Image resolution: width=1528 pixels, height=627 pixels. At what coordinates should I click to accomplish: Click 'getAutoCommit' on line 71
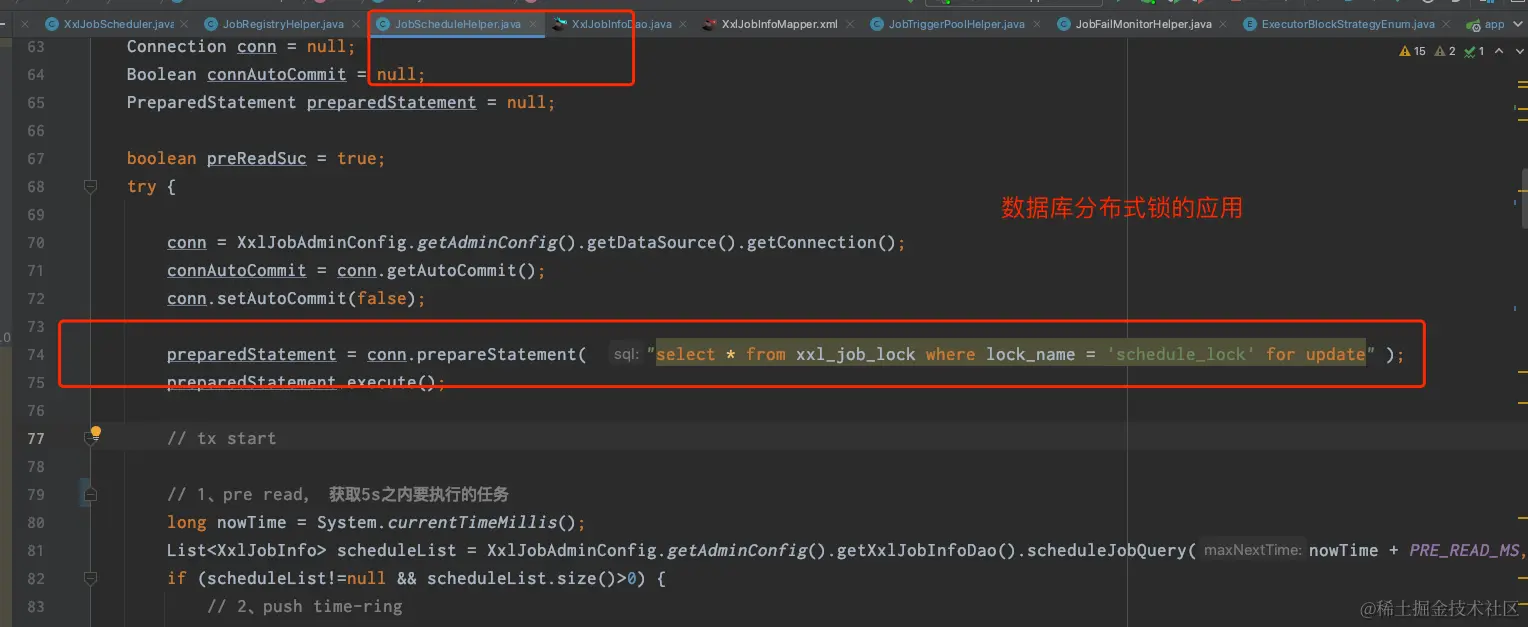pos(451,270)
